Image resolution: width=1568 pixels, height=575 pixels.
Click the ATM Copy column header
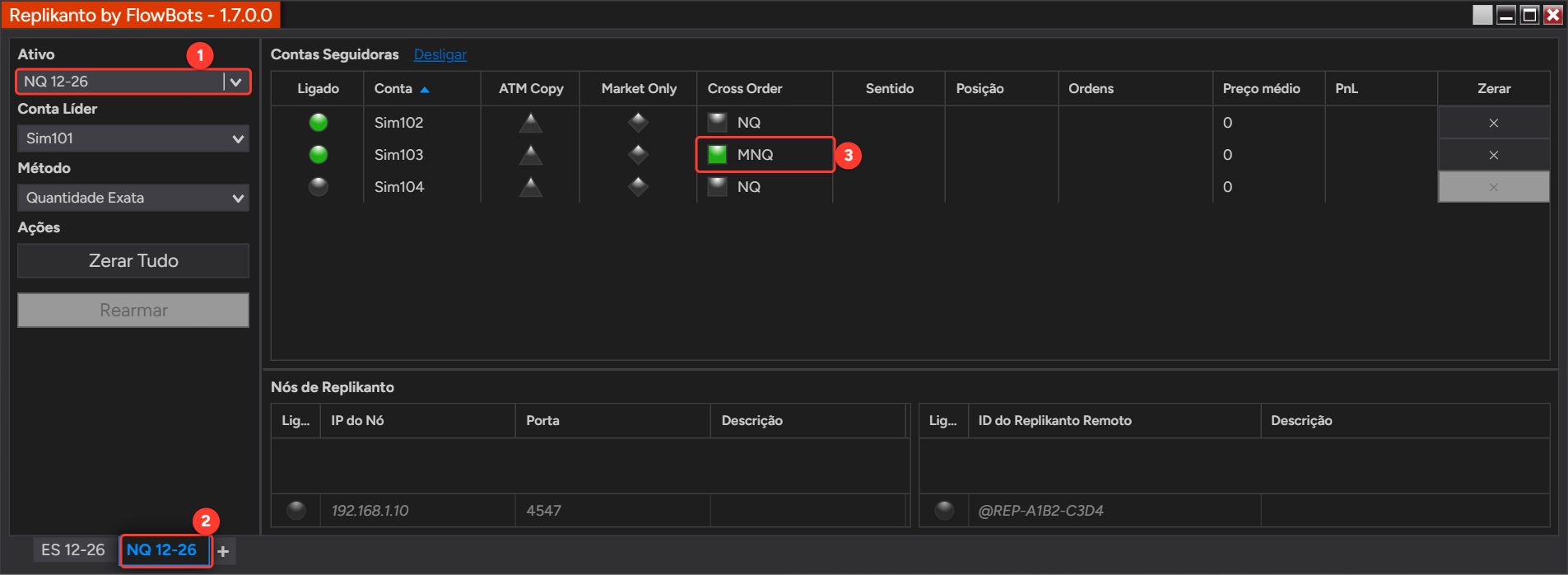point(531,89)
